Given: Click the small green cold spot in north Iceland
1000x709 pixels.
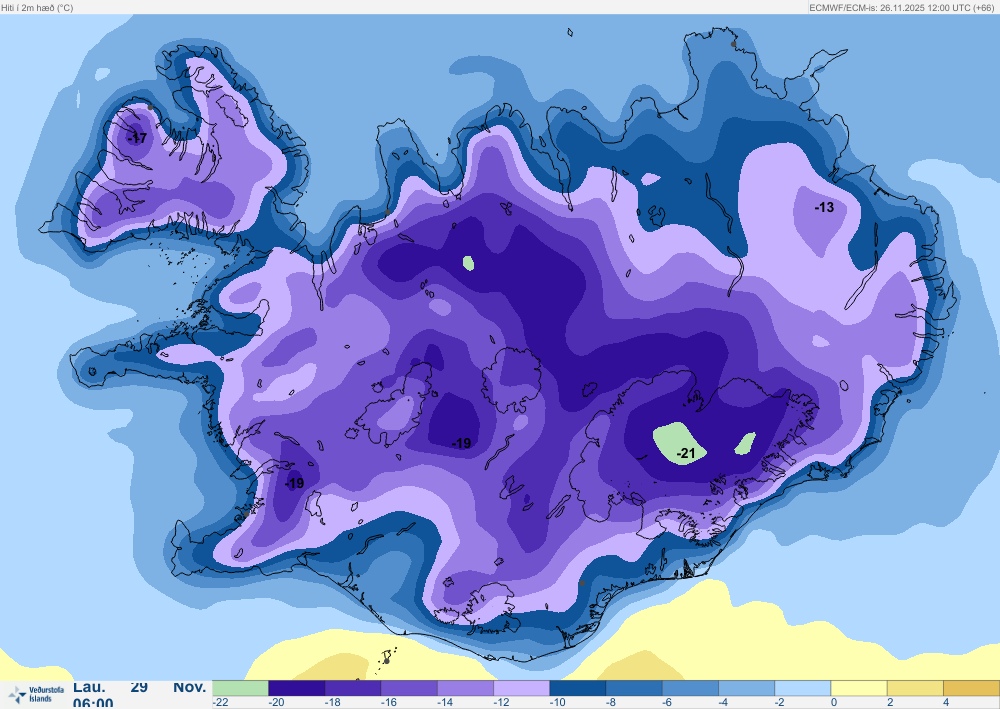Looking at the screenshot, I should pos(468,263).
